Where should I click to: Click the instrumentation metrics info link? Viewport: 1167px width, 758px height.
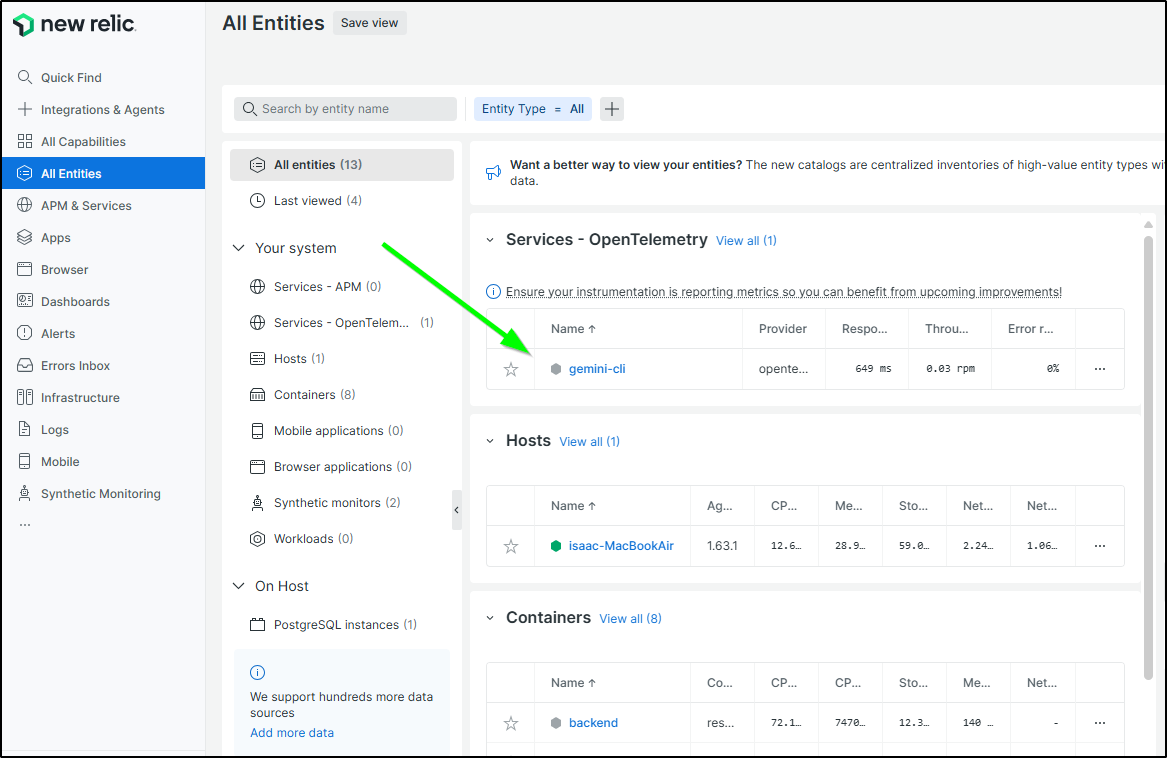784,292
